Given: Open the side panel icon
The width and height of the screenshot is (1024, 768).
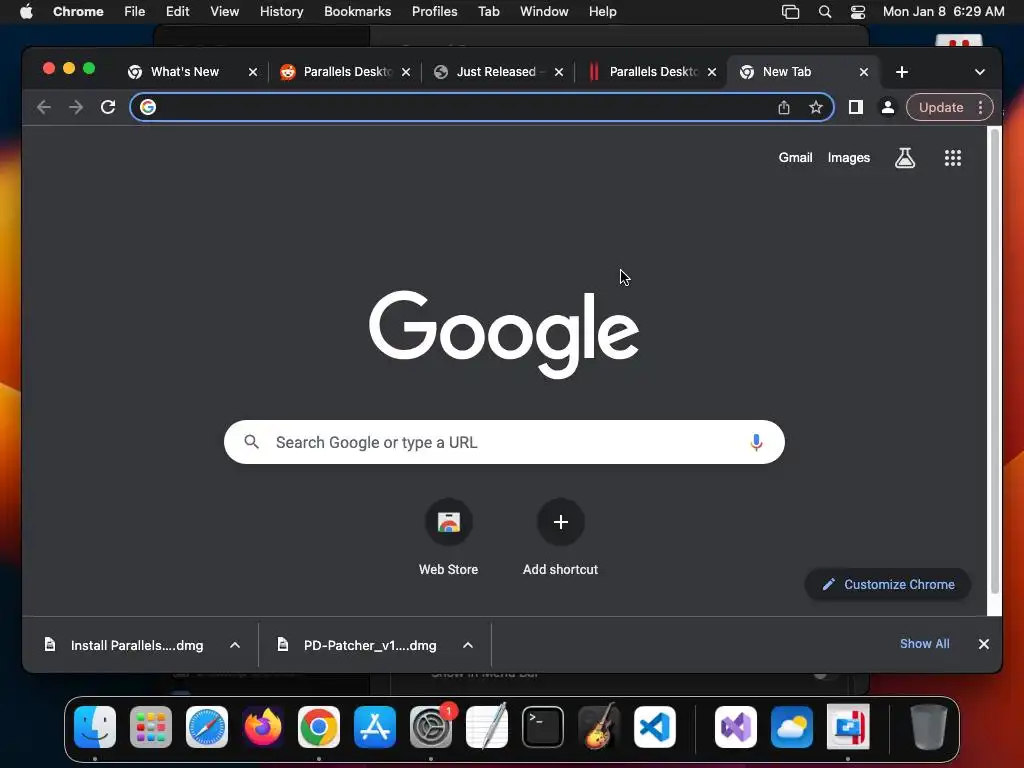Looking at the screenshot, I should pos(856,107).
